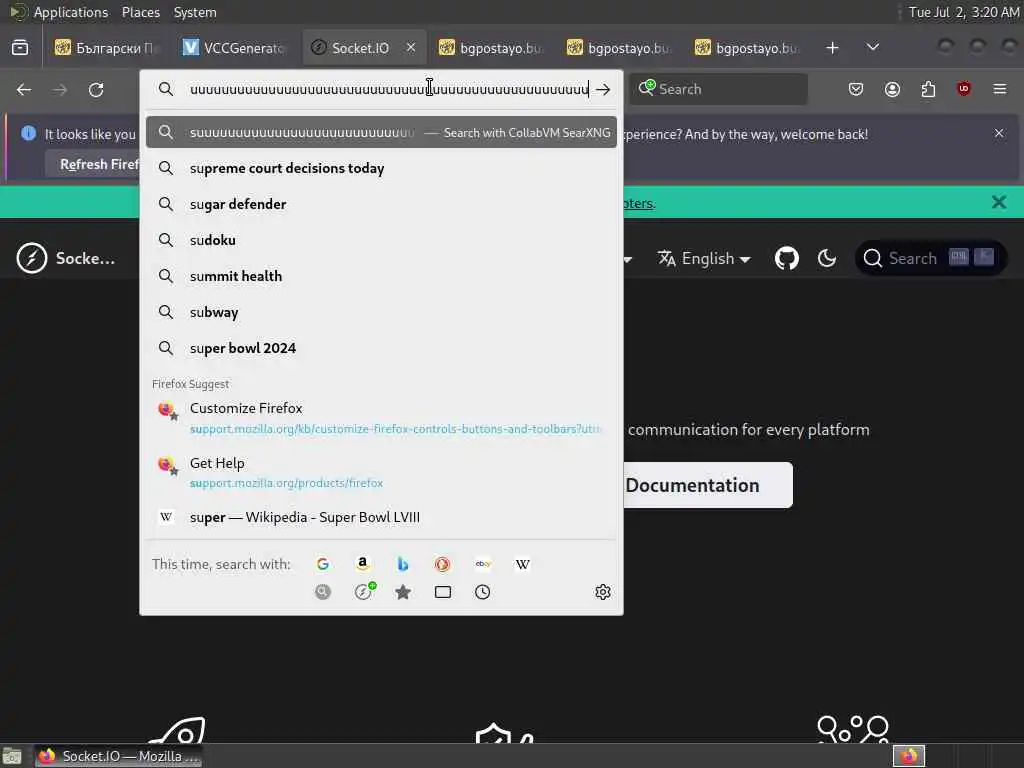Open Get Help support suggestion
The height and width of the screenshot is (768, 1024).
(x=381, y=473)
